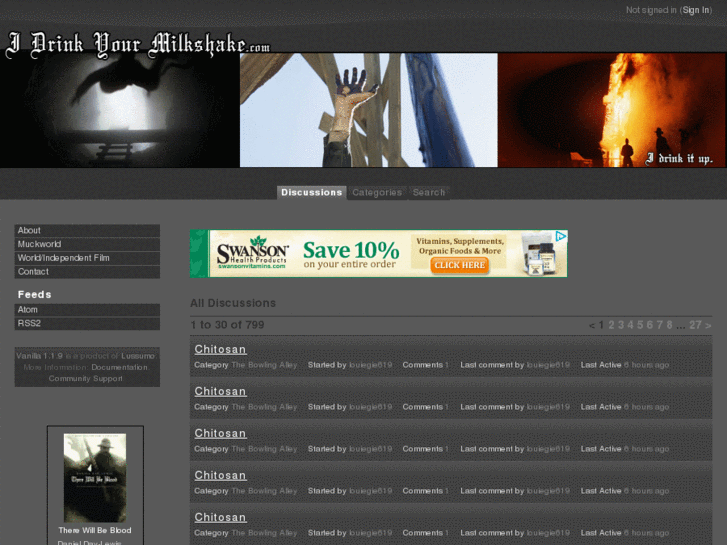Open the Atom feed link

tap(87, 310)
